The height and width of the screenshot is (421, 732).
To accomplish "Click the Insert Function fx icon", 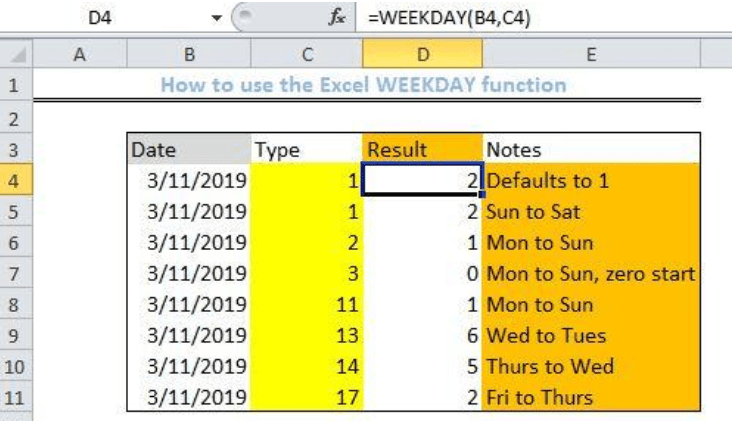I will click(x=339, y=17).
